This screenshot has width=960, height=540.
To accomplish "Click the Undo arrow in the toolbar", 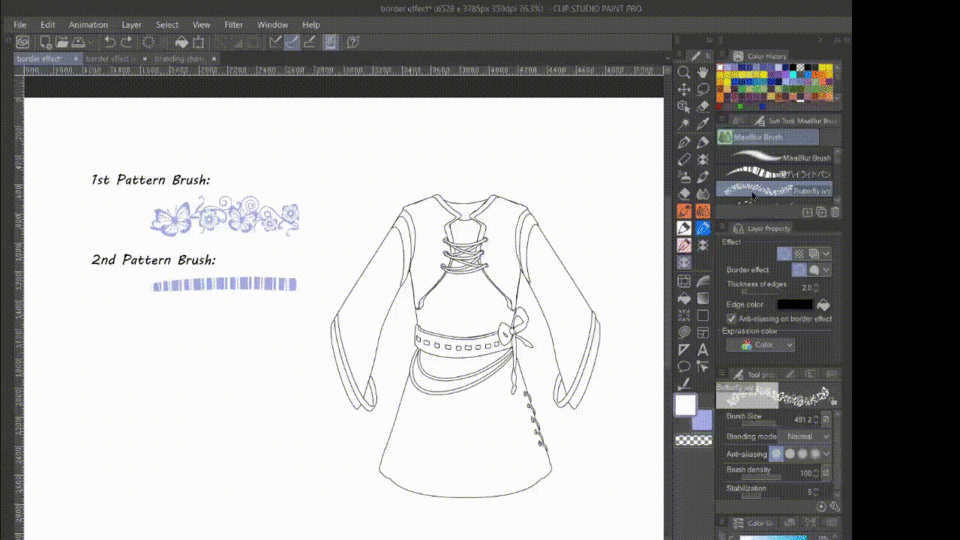I will 110,42.
